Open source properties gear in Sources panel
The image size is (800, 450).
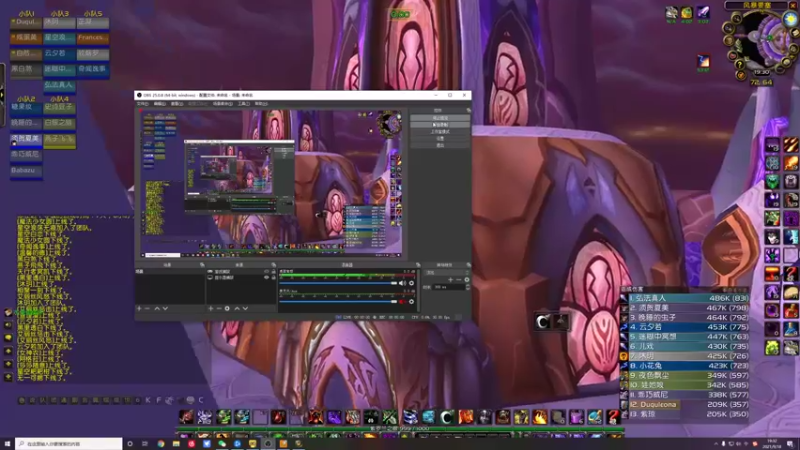pyautogui.click(x=228, y=308)
